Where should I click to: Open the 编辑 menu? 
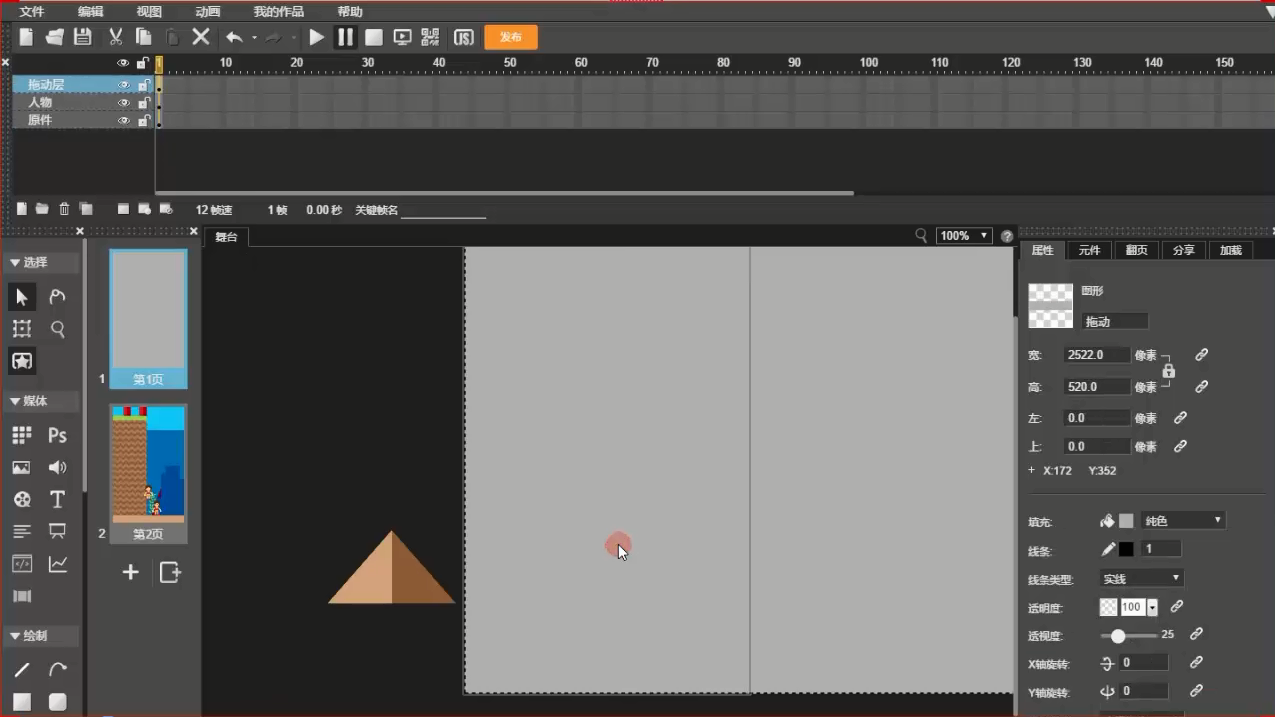[x=90, y=12]
